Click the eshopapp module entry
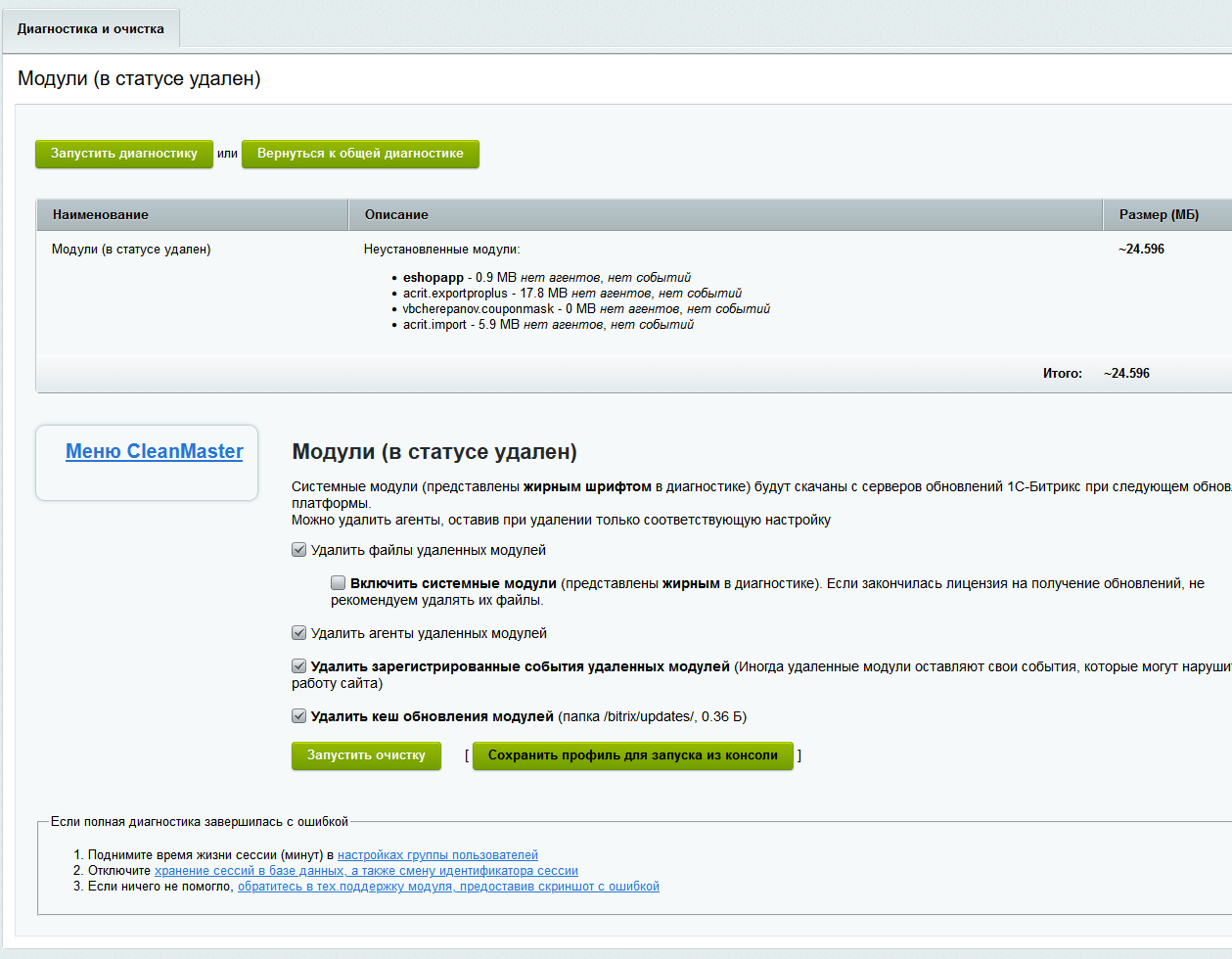 pyautogui.click(x=433, y=278)
